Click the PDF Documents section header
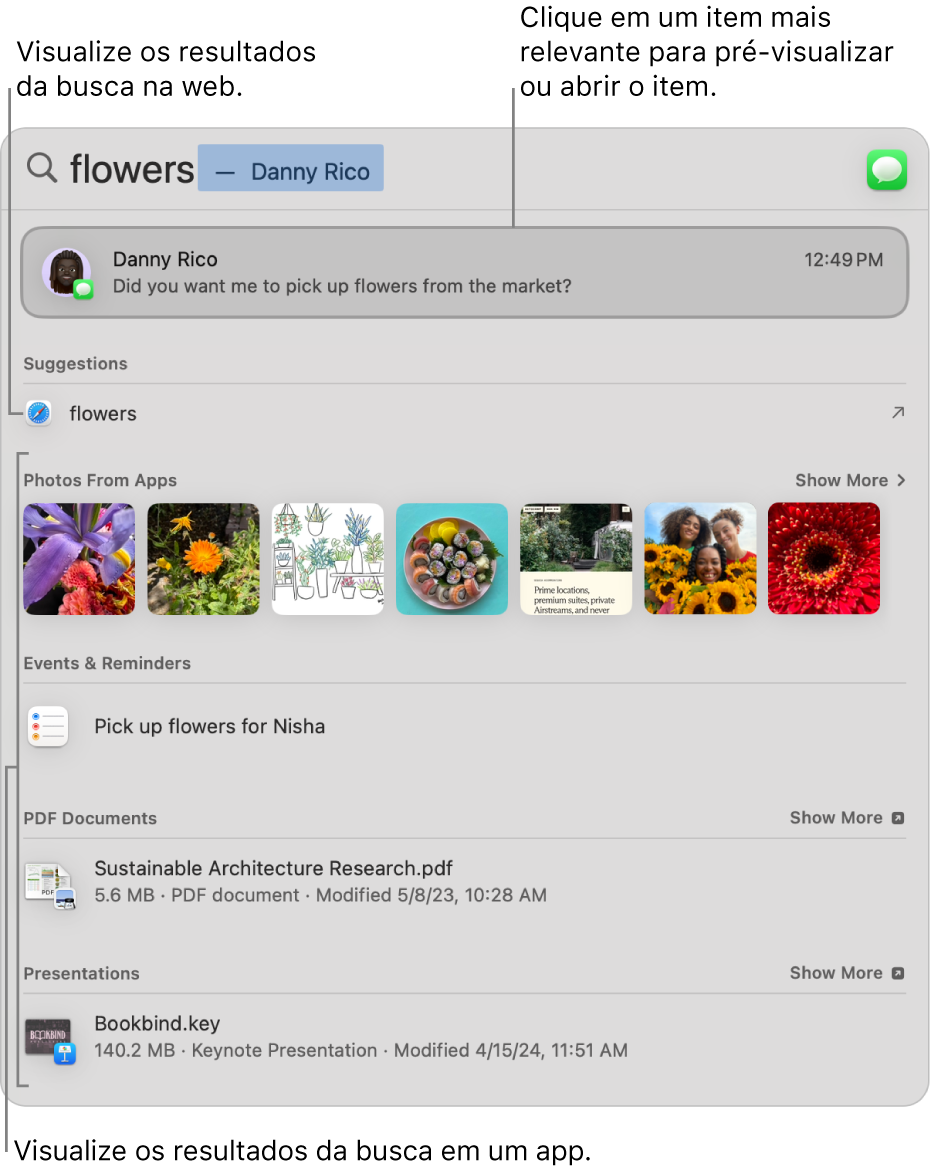 pos(90,818)
